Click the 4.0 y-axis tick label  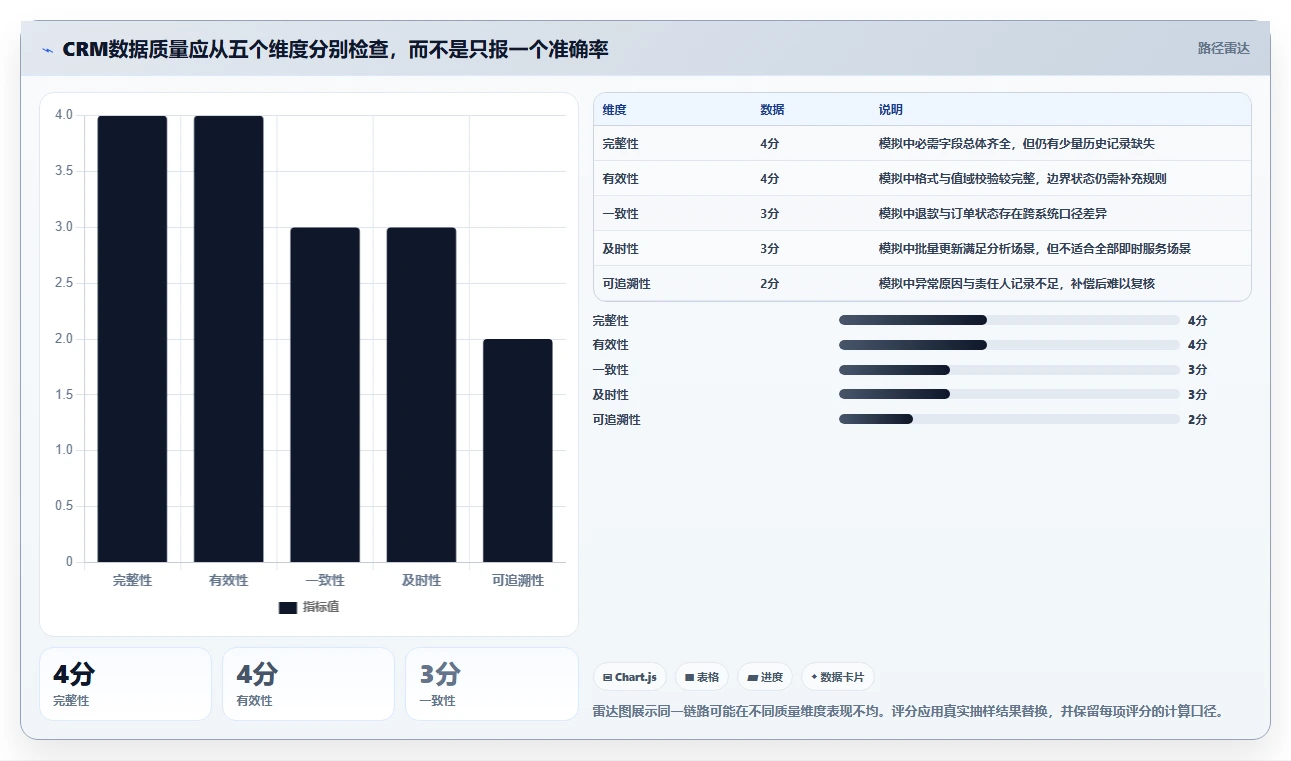pyautogui.click(x=64, y=115)
